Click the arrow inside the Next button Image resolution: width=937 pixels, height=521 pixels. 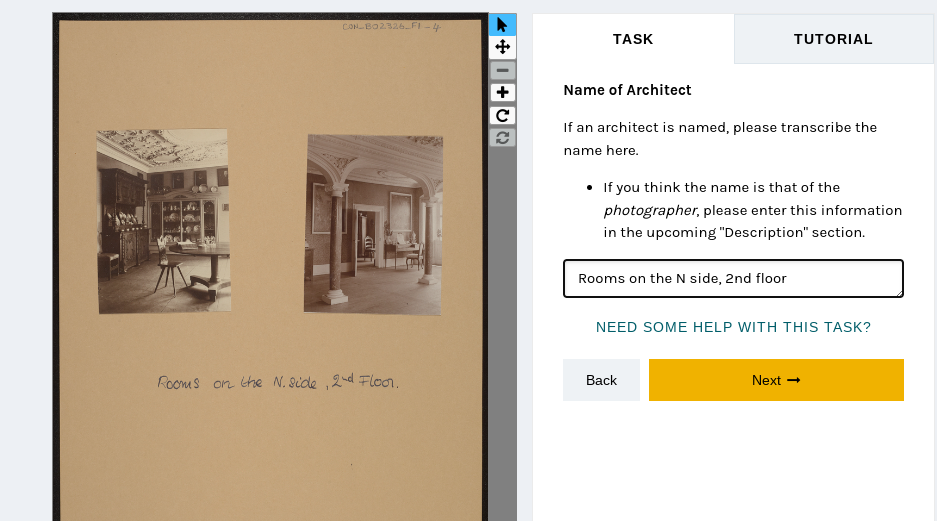click(x=794, y=381)
